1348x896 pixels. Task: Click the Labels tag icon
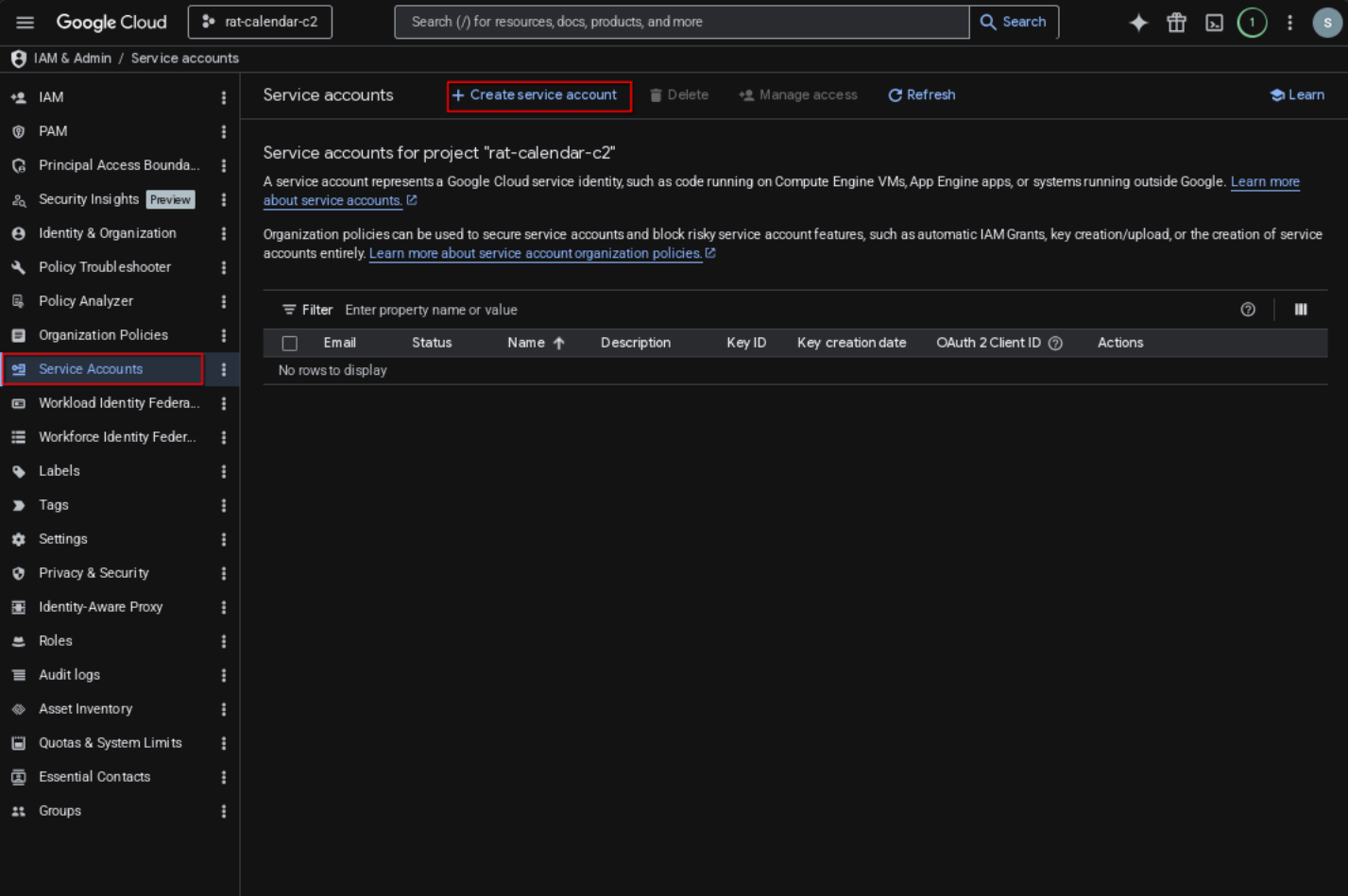pyautogui.click(x=18, y=471)
